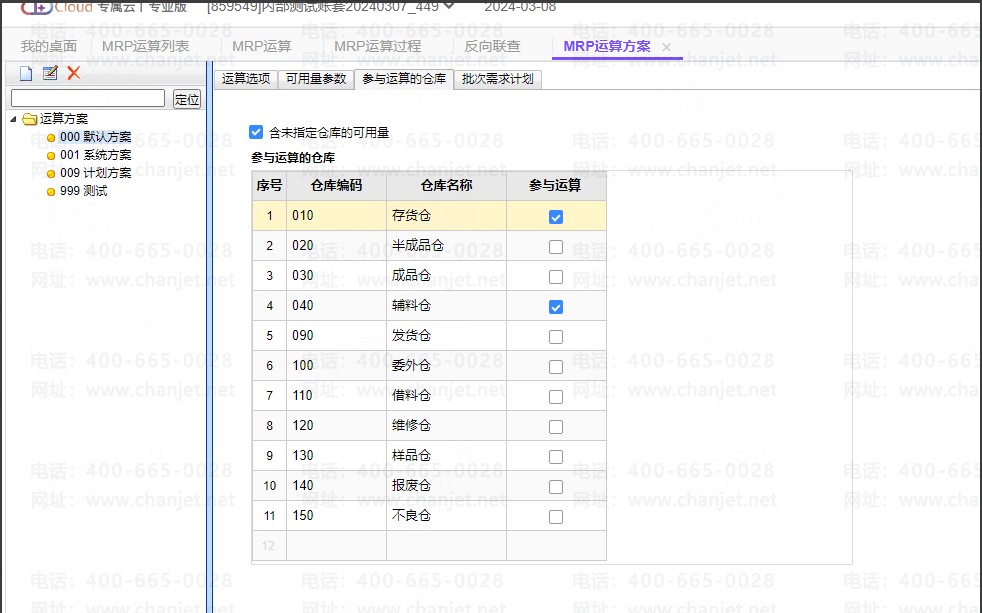The width and height of the screenshot is (982, 613).
Task: Click the 定位 button
Action: point(187,99)
